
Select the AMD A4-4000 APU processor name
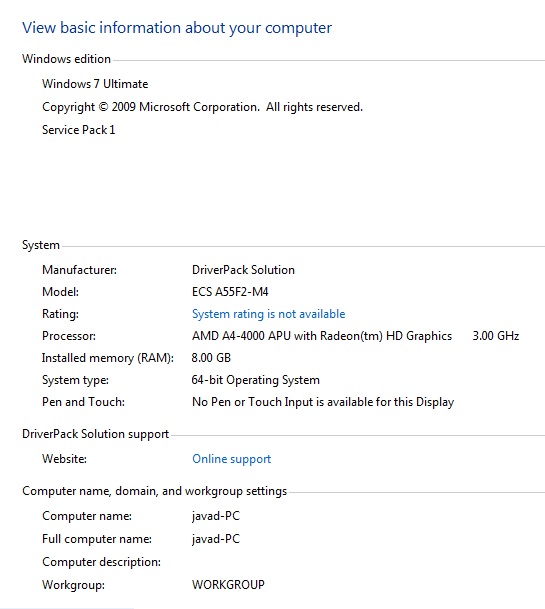(322, 336)
